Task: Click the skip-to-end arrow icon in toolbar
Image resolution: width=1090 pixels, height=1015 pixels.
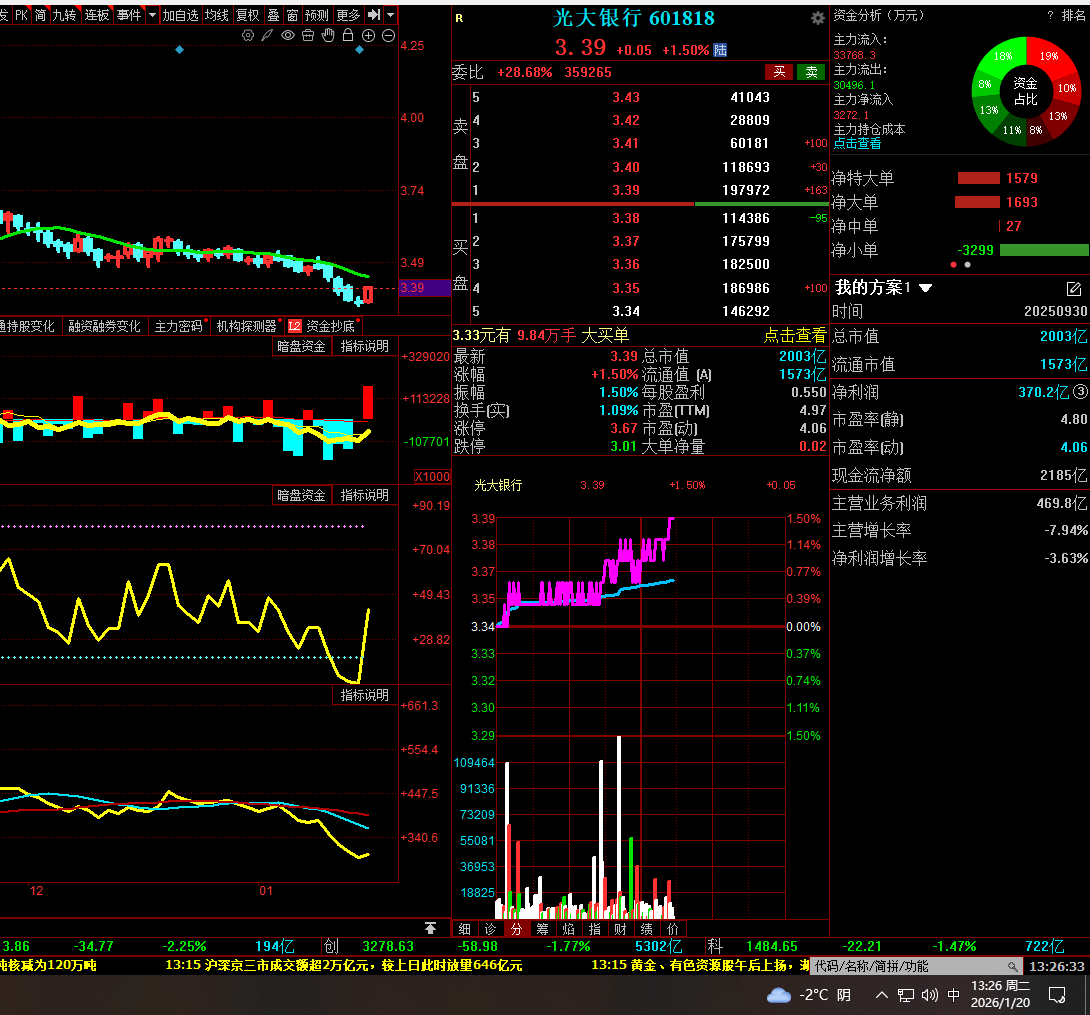Action: (374, 15)
